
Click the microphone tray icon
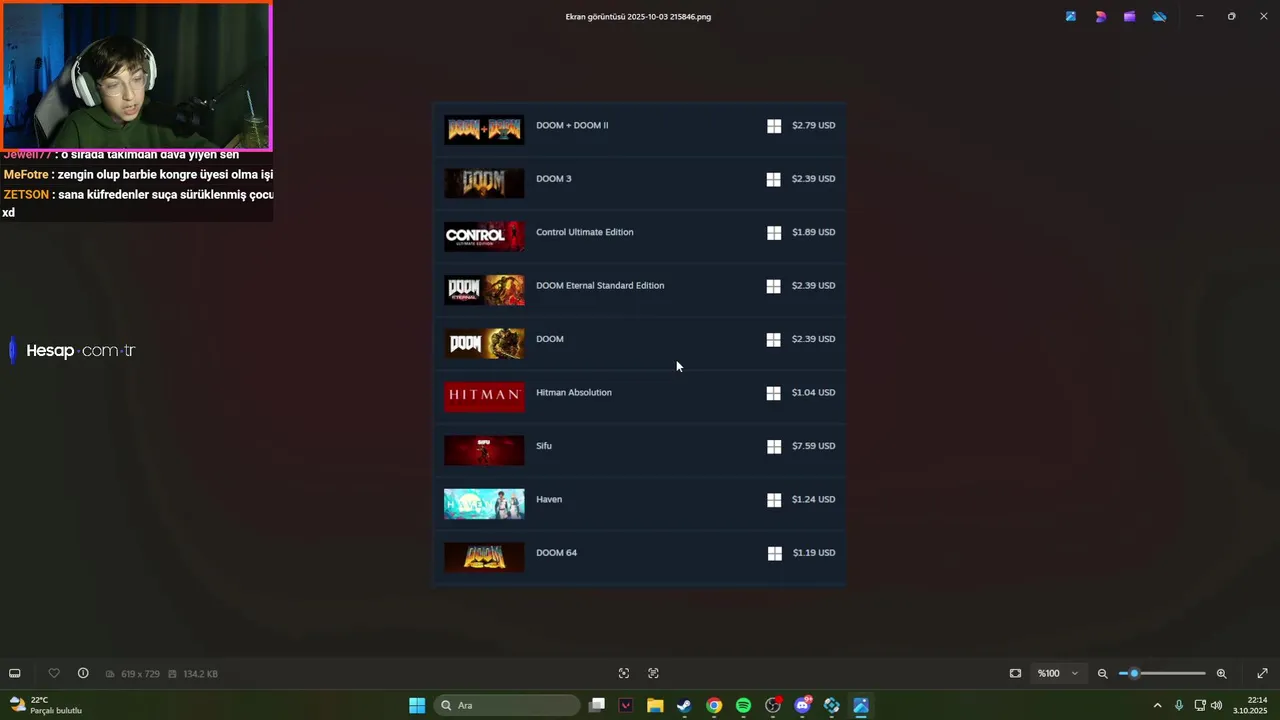pos(1179,705)
